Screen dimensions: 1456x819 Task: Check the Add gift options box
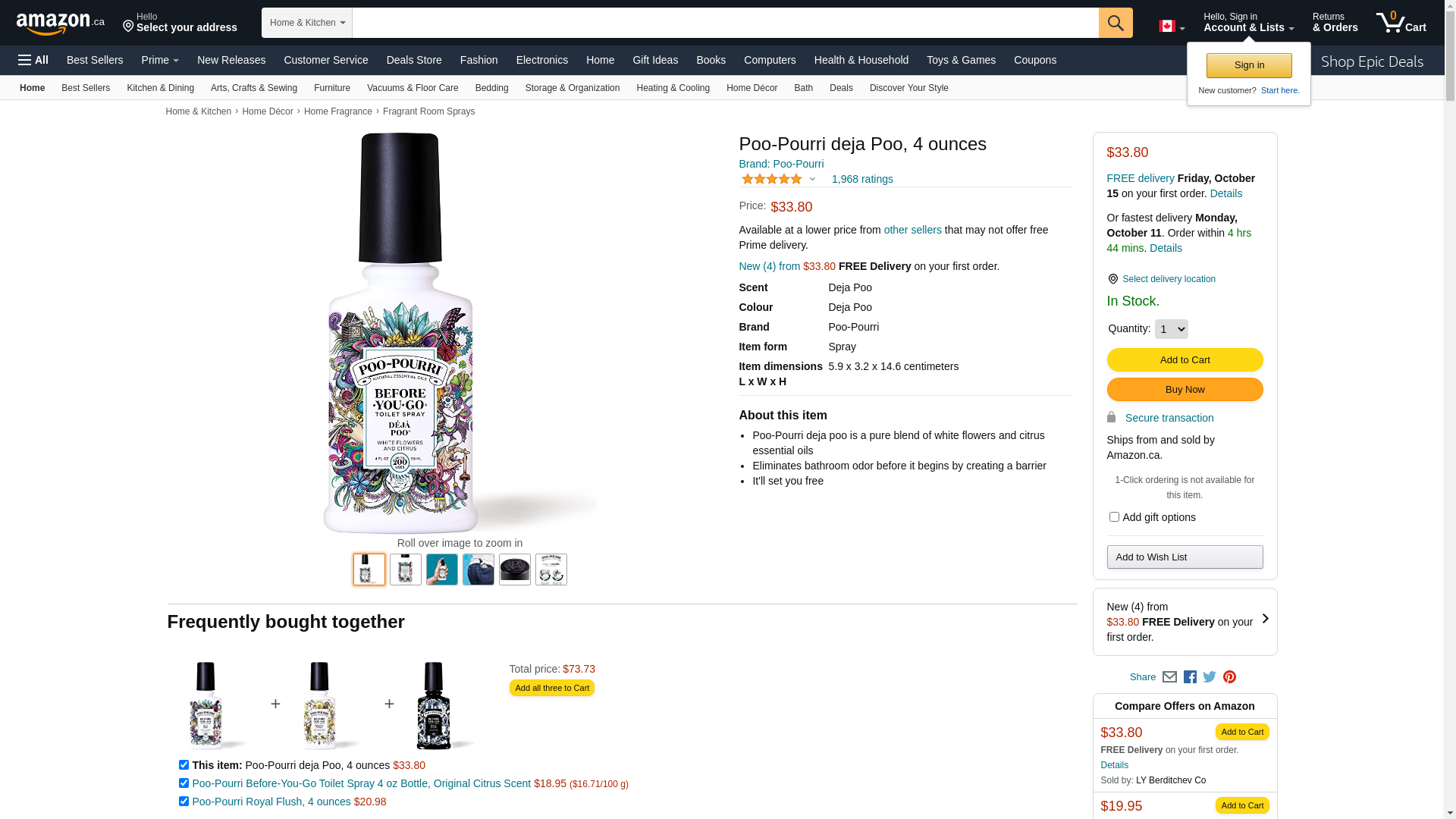coord(1114,517)
